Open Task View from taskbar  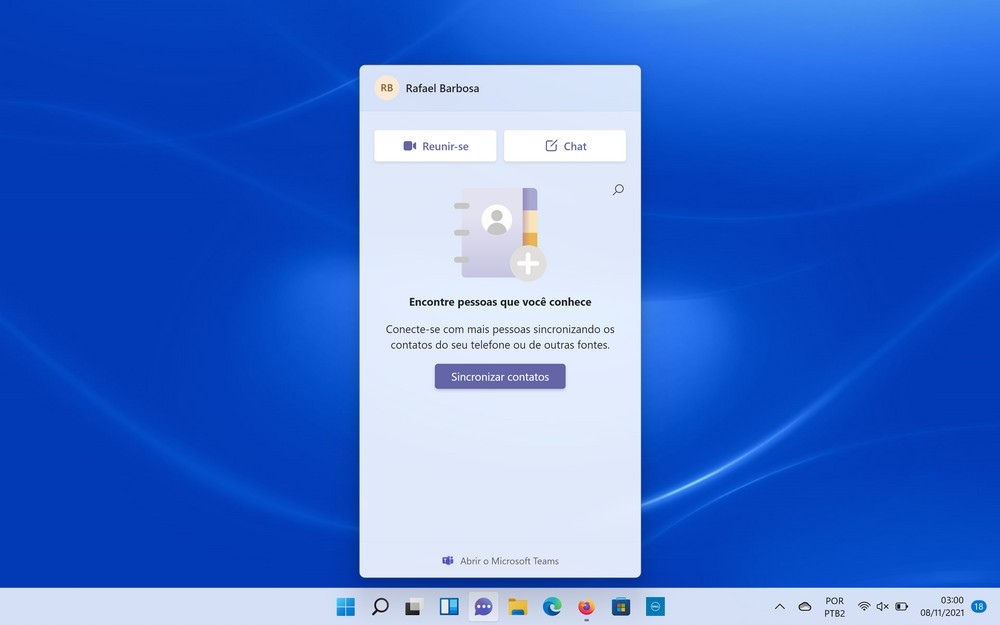(414, 607)
